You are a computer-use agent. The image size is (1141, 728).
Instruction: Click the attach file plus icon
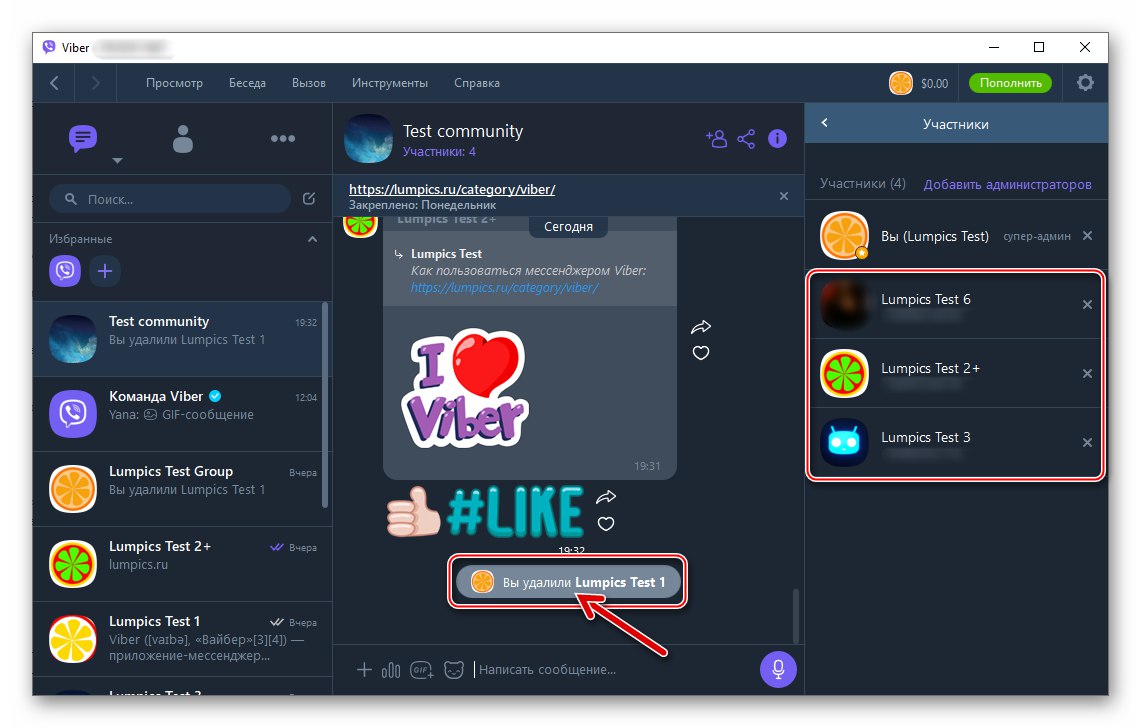pyautogui.click(x=364, y=669)
